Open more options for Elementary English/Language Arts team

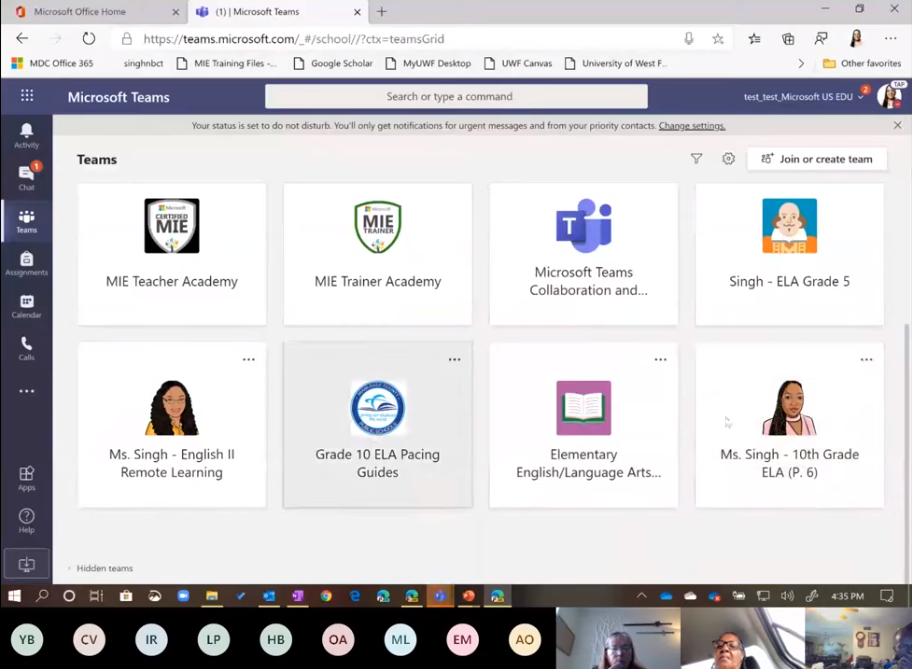pyautogui.click(x=660, y=360)
